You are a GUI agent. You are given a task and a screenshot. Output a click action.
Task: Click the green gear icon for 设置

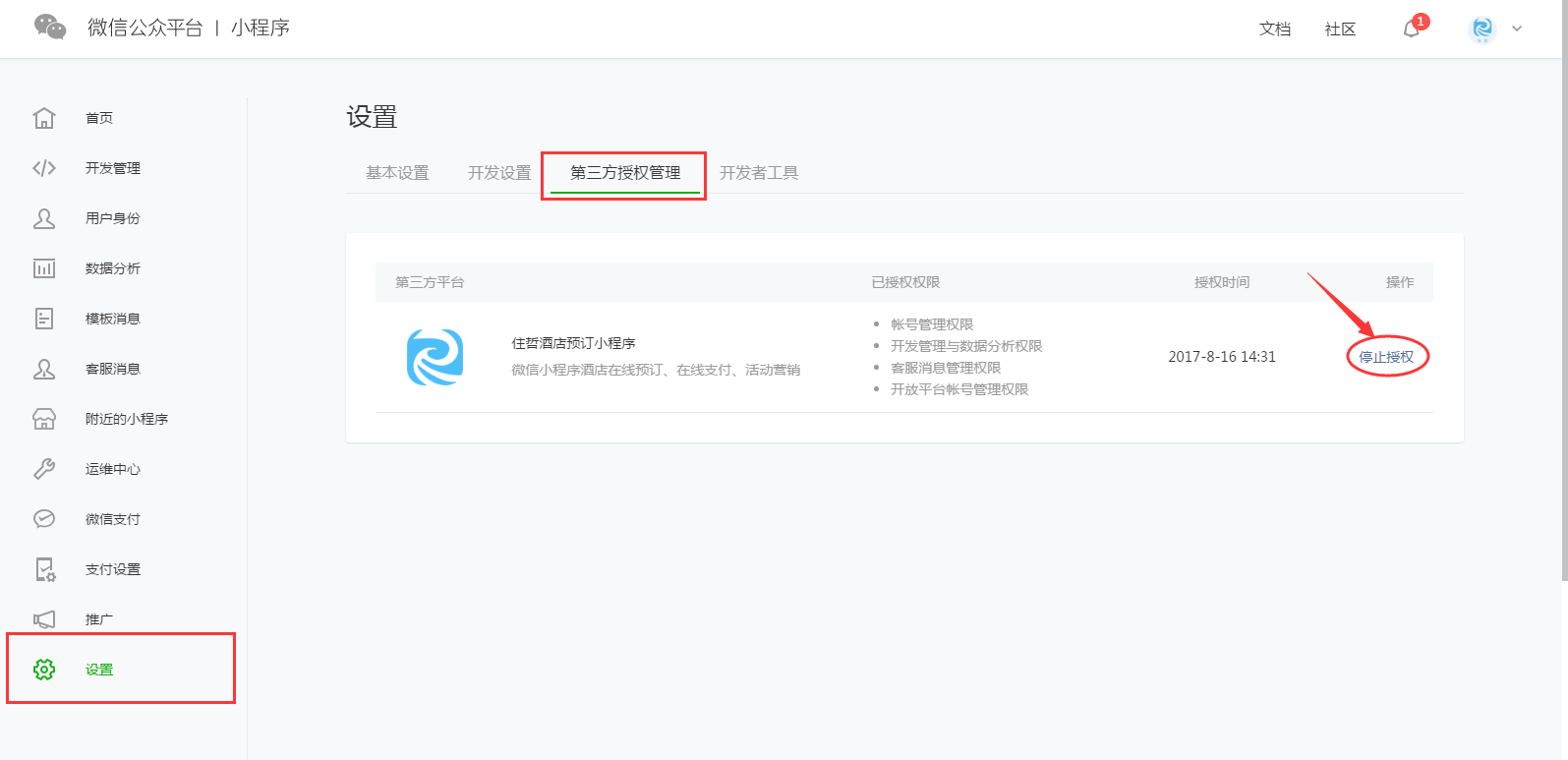(44, 670)
